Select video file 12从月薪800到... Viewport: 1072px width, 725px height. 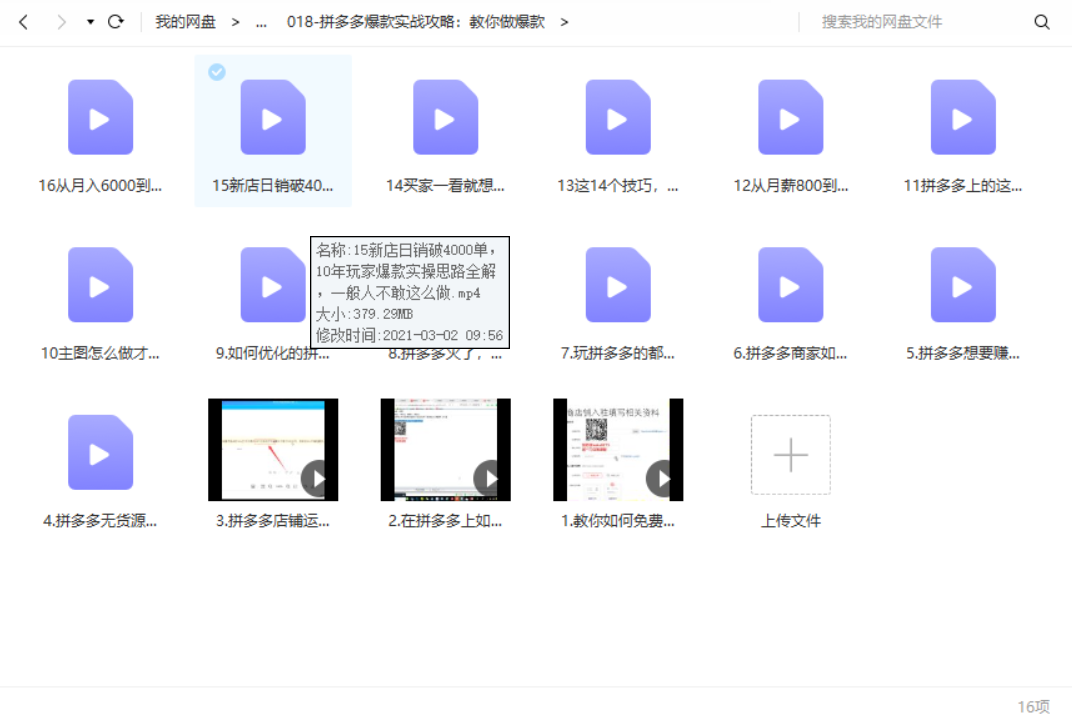[791, 117]
